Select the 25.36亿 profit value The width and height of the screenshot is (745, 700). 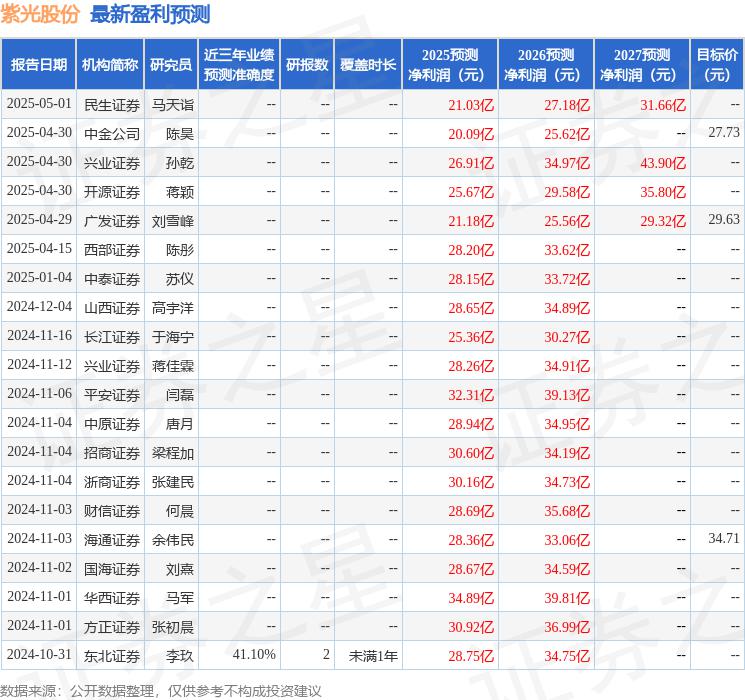click(471, 336)
